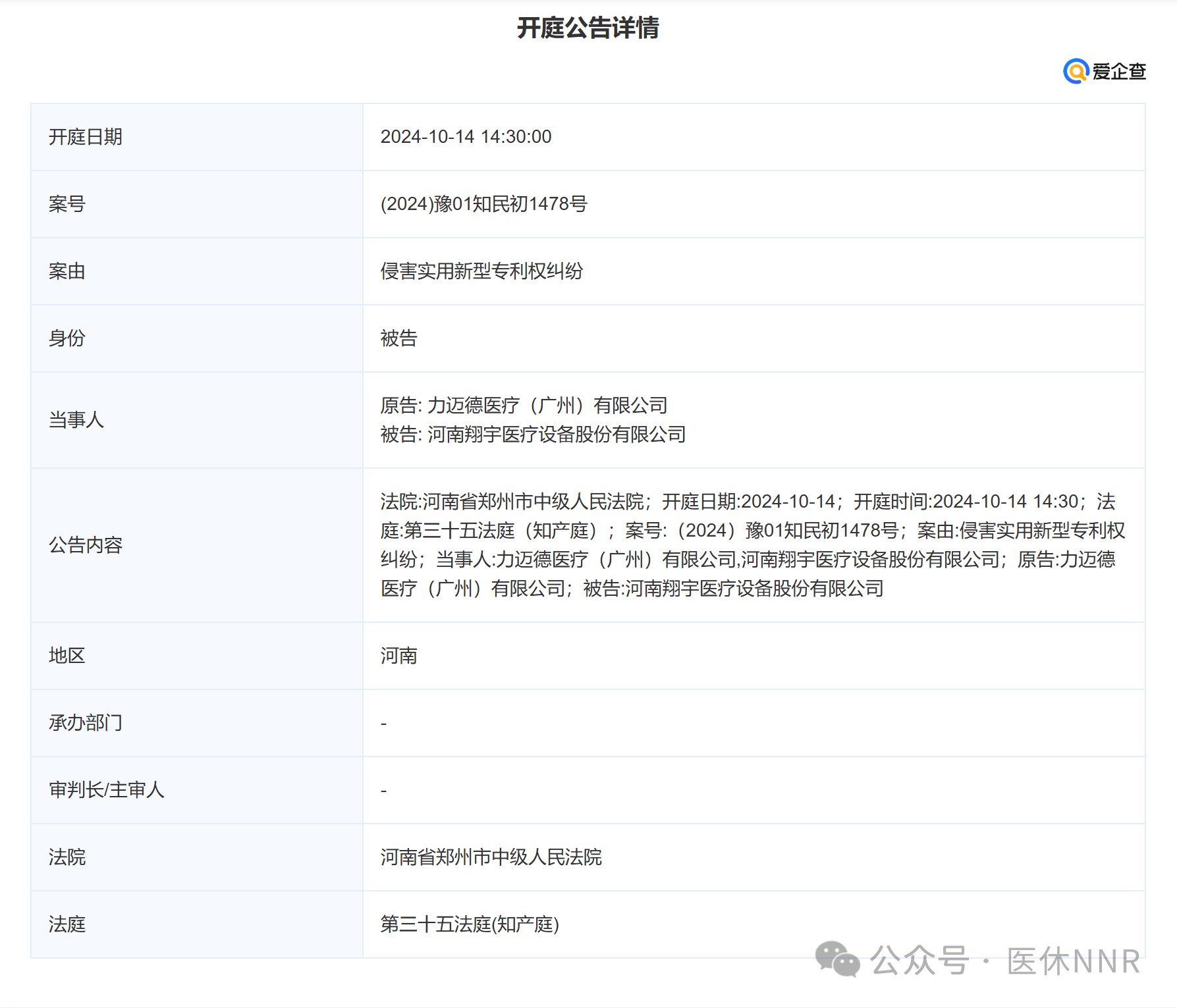Image resolution: width=1177 pixels, height=1008 pixels.
Task: Select the date value 2024-10-14 14:30:00
Action: point(466,137)
